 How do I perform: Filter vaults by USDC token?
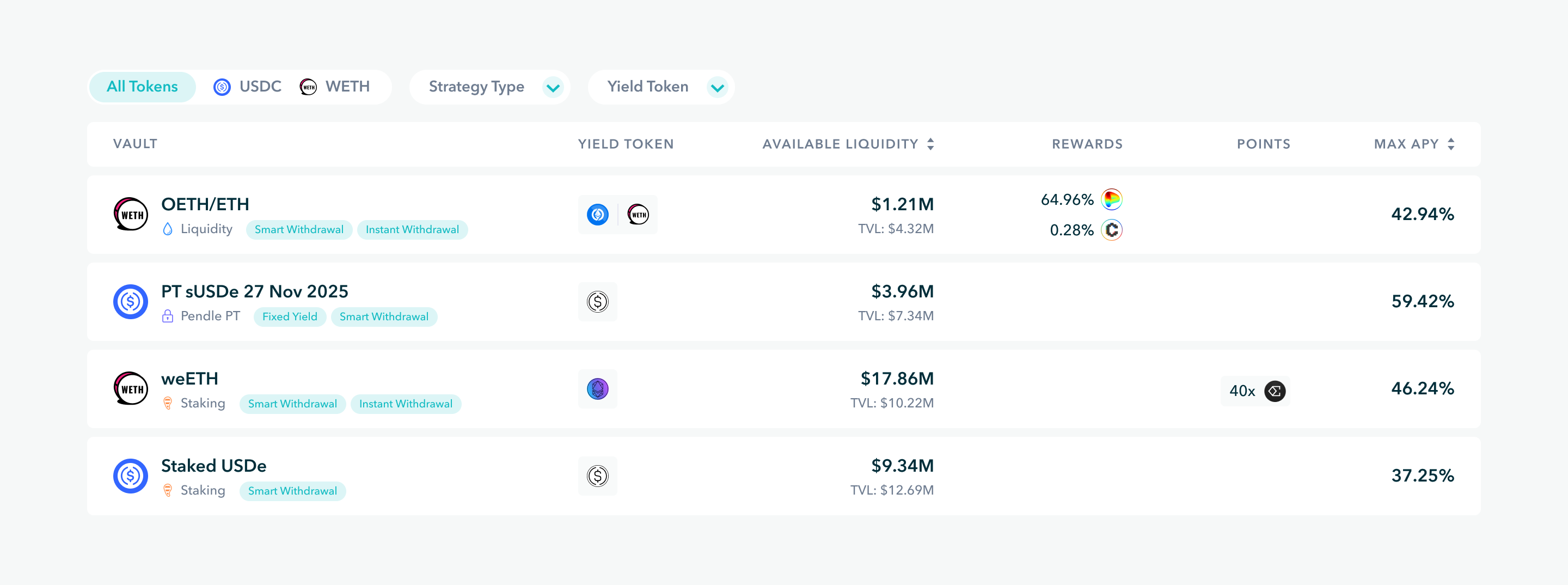pos(248,87)
